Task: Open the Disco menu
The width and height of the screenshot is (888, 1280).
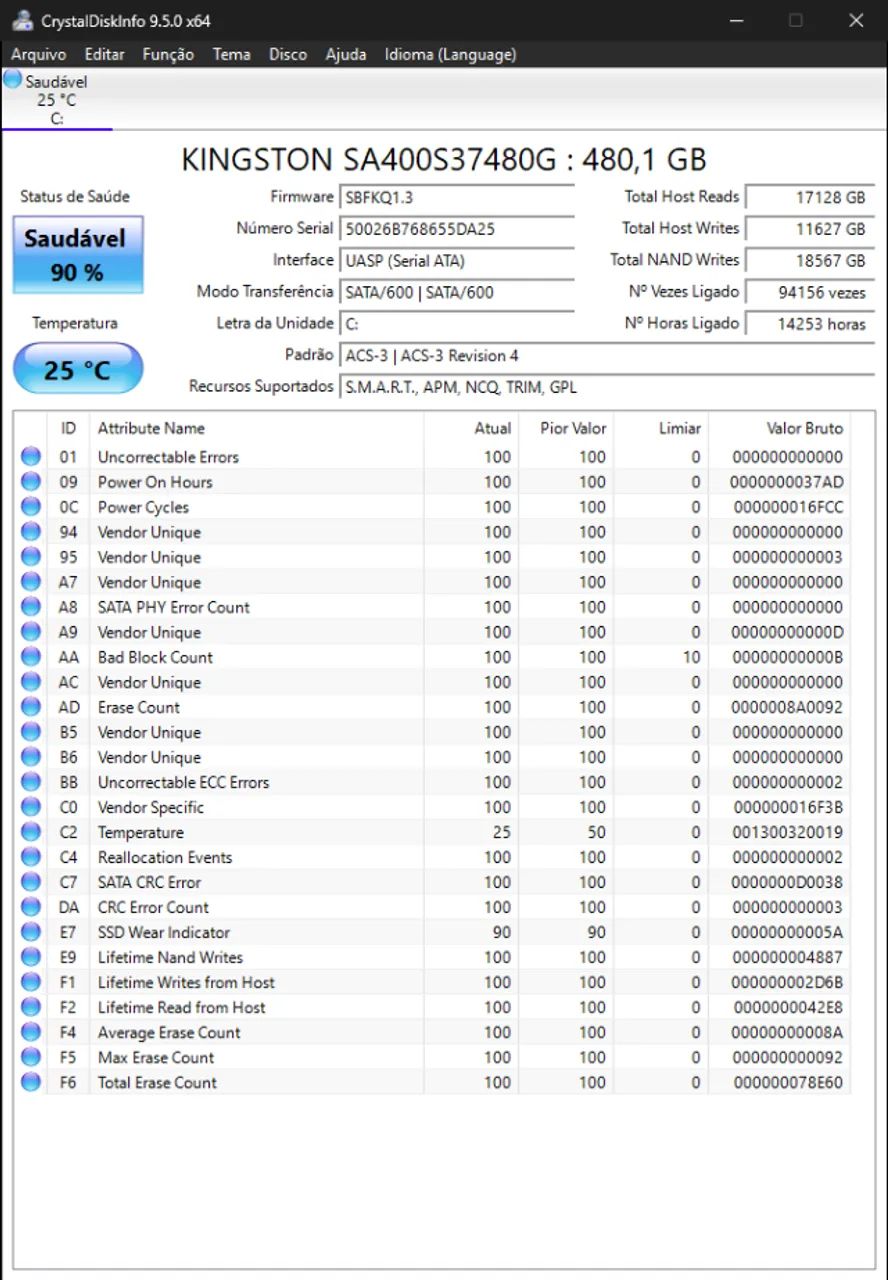Action: click(288, 54)
